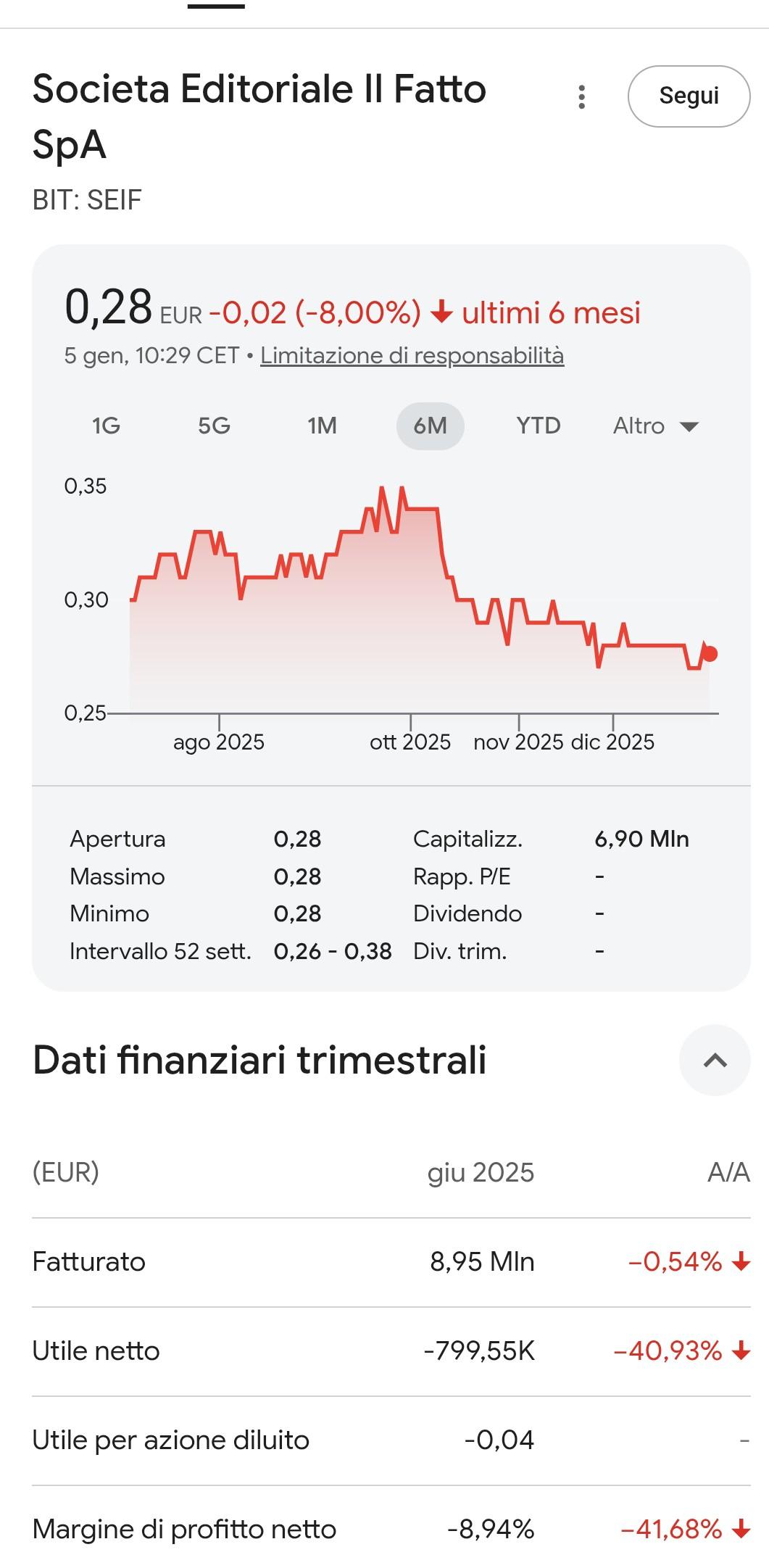
Task: Click the Capitalizz. value 6,90 Mln
Action: 641,839
